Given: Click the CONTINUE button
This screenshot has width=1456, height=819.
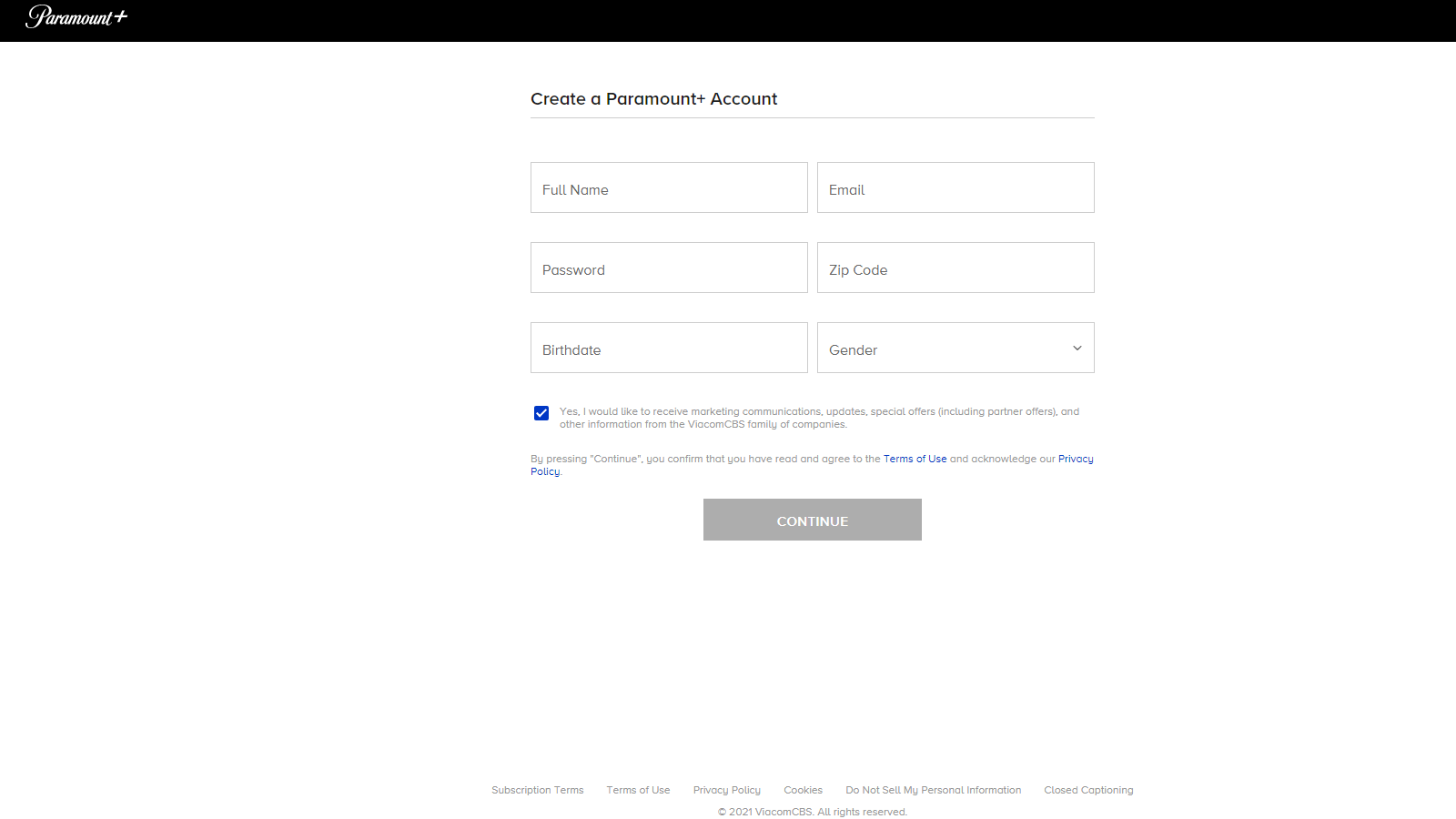Looking at the screenshot, I should click(x=813, y=520).
